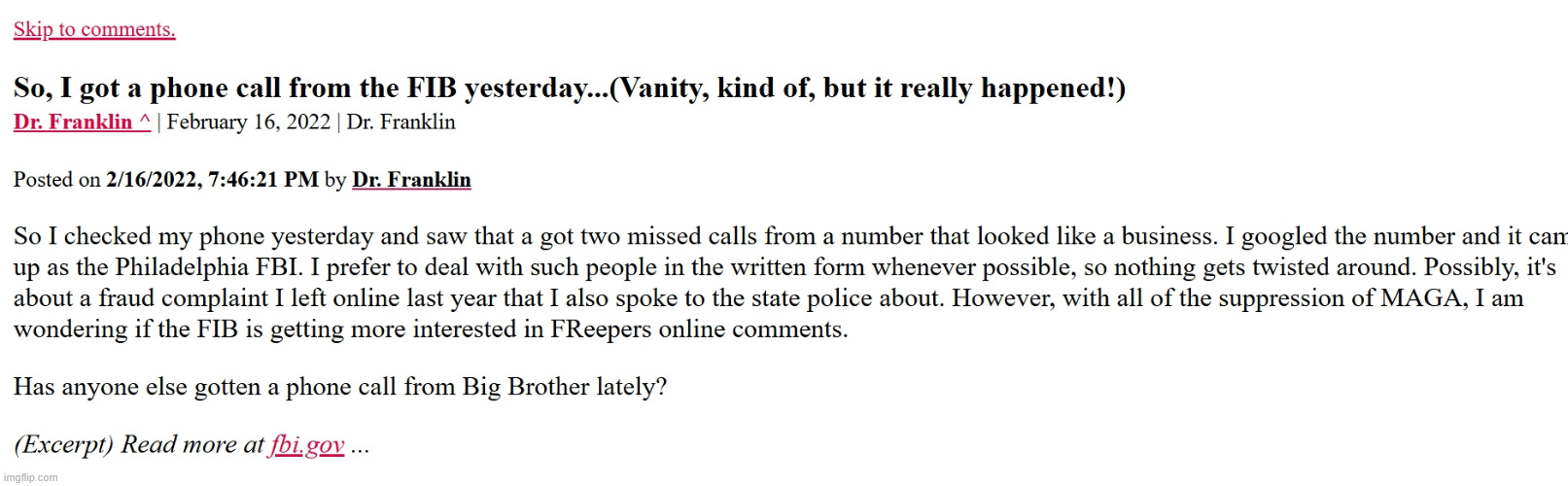Click the "fraud complaint" phrase in the post
The width and height of the screenshot is (1568, 486).
tap(181, 298)
